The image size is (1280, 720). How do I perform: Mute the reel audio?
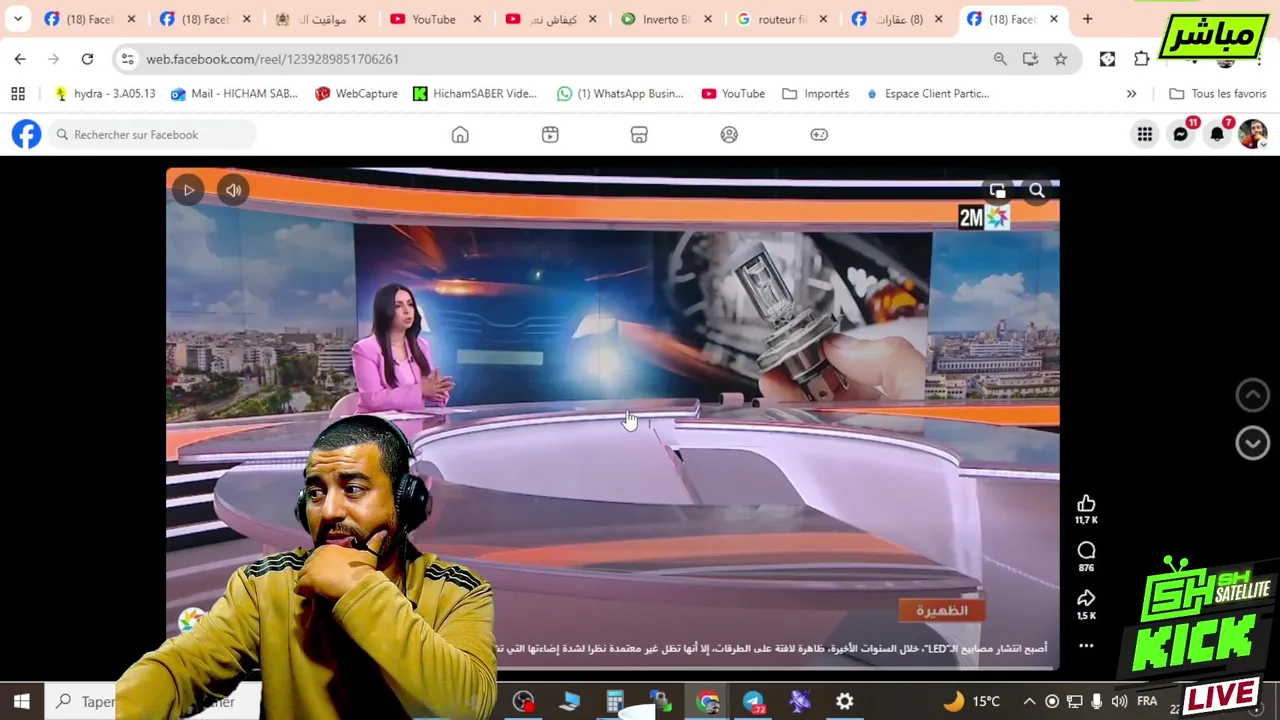point(233,190)
